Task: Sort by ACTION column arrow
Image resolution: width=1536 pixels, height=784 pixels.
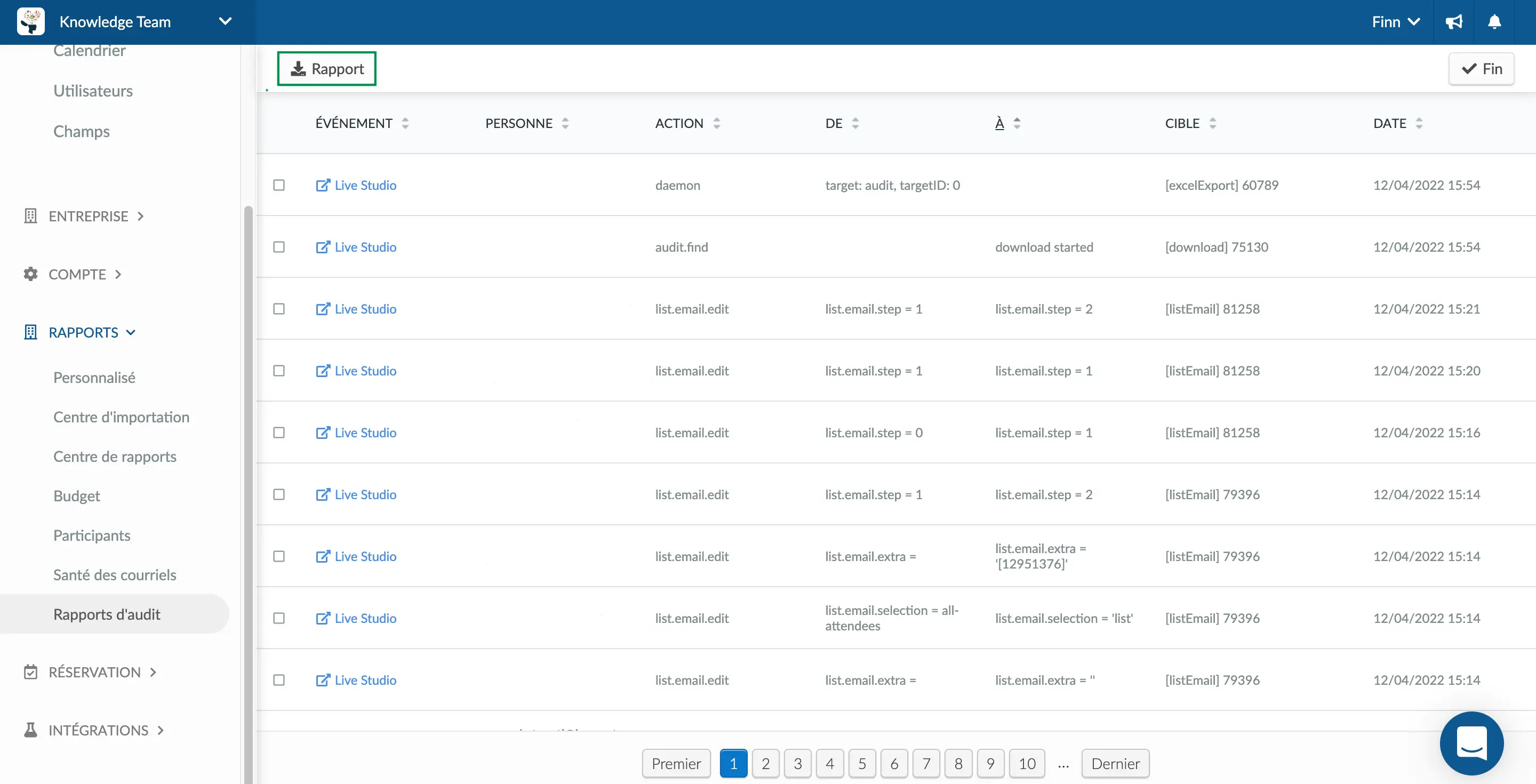Action: tap(715, 122)
